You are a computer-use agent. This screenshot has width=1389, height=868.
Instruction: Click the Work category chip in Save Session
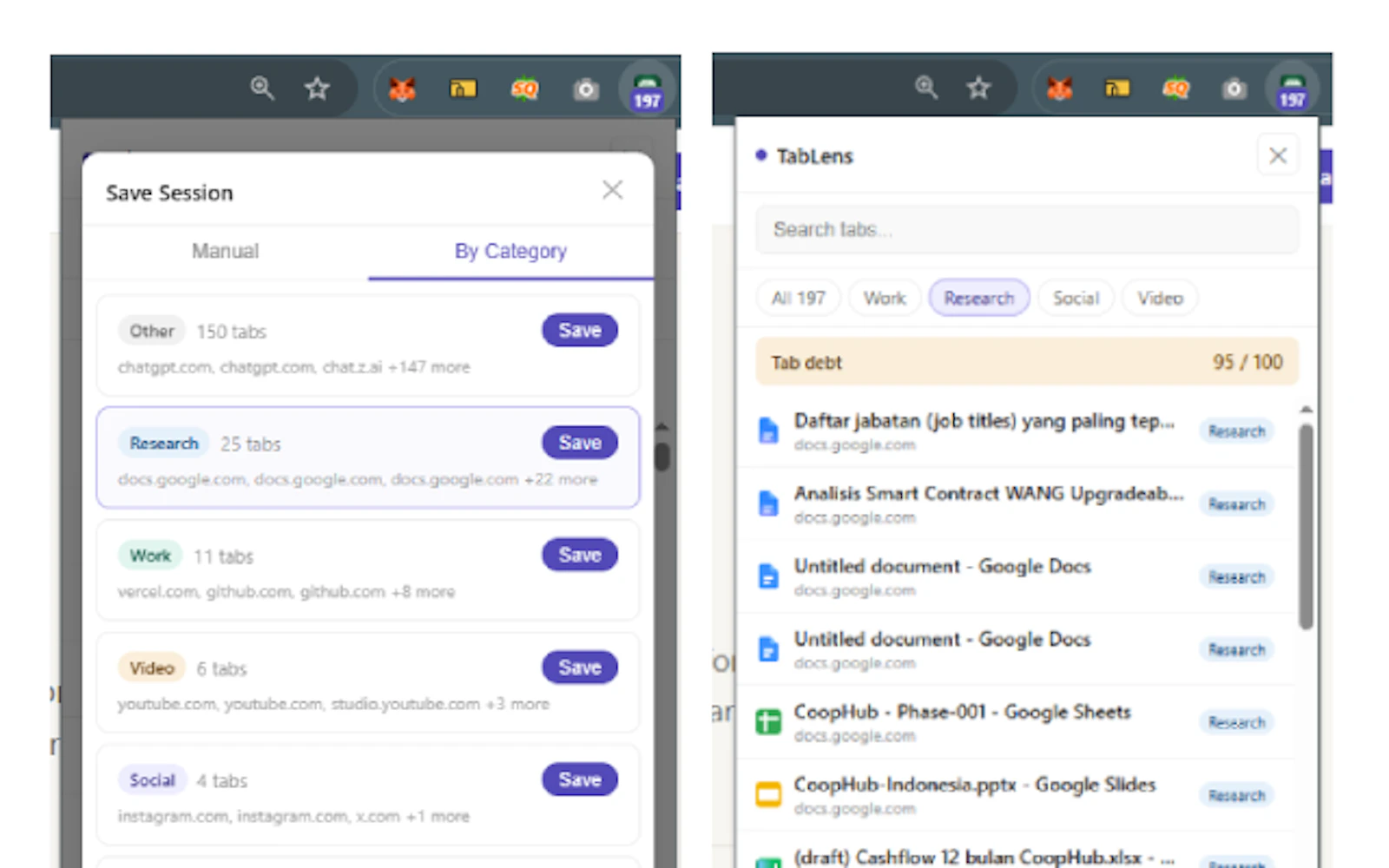click(150, 556)
